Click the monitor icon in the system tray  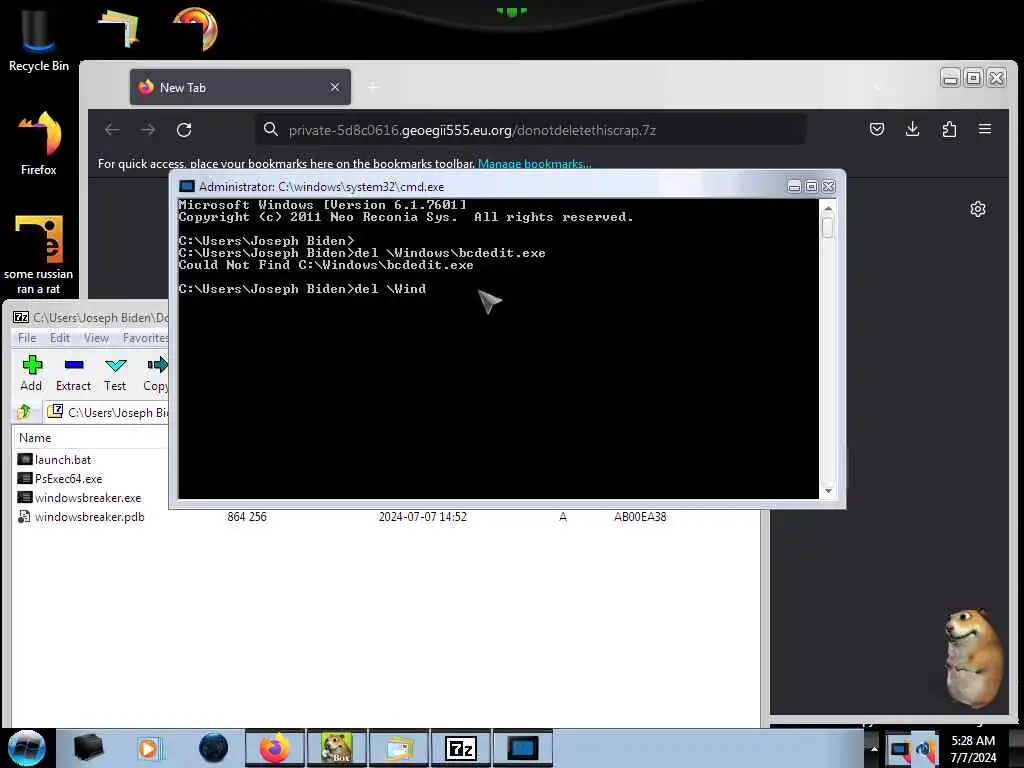tap(900, 749)
